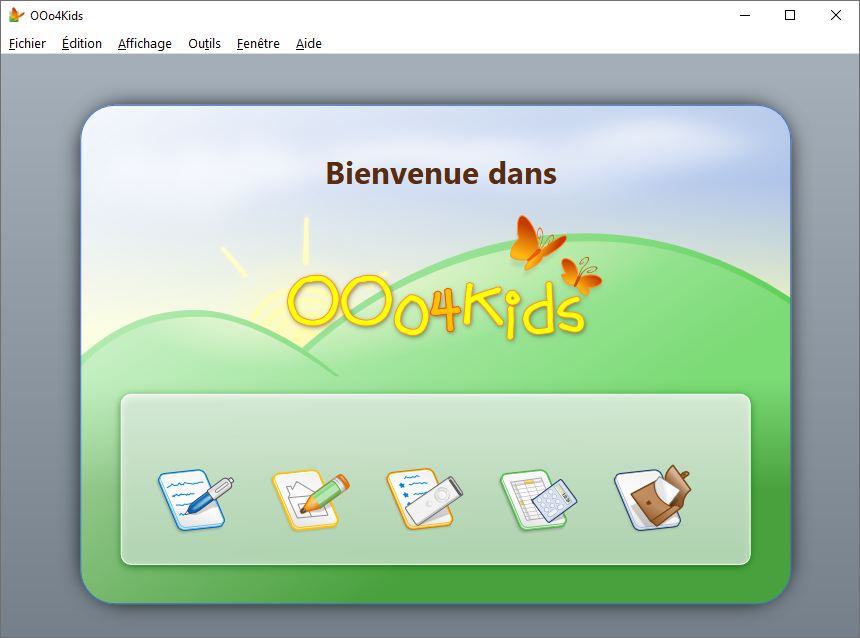The width and height of the screenshot is (860, 638).
Task: Open the Outils menu
Action: tap(204, 43)
